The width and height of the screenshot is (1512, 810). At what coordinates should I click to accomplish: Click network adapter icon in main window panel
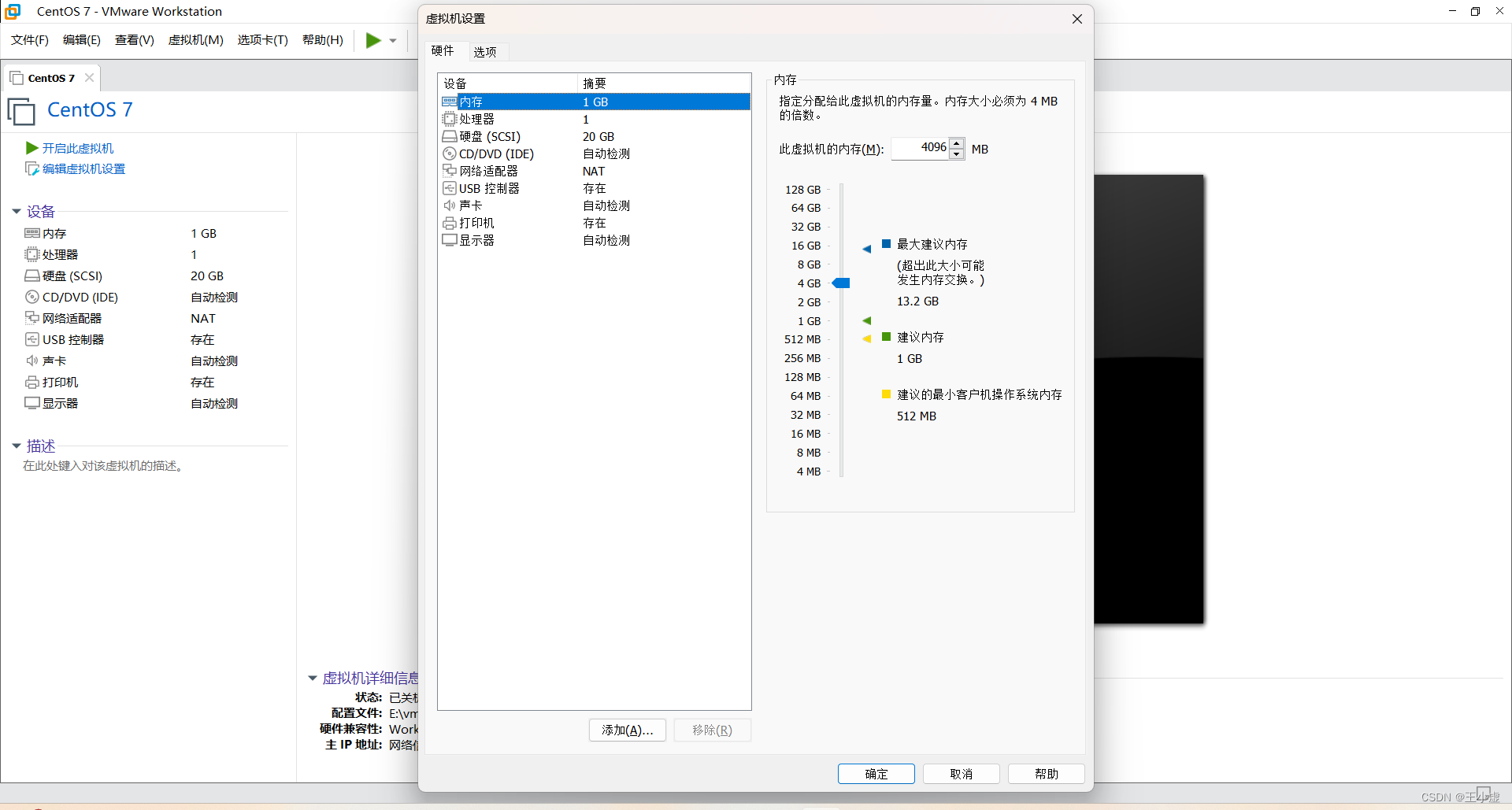coord(32,318)
